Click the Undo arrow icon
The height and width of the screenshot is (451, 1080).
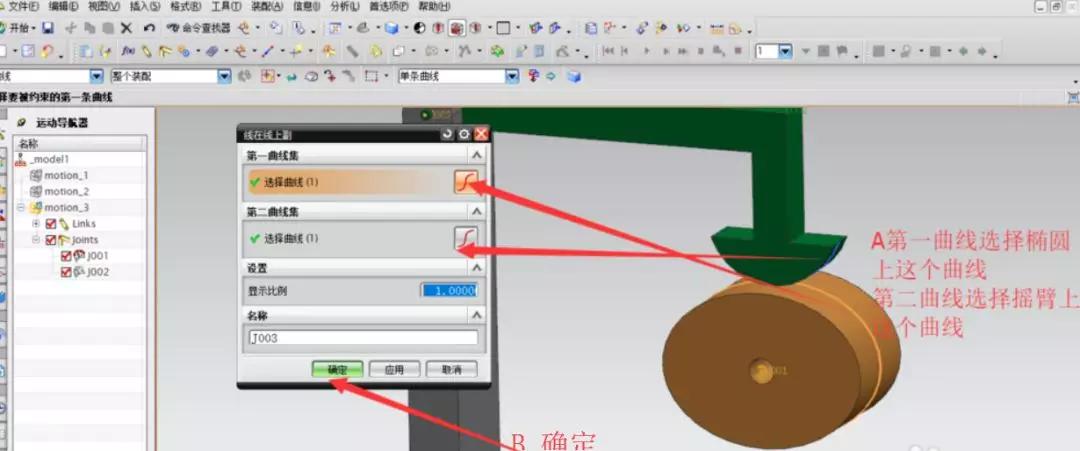point(149,28)
